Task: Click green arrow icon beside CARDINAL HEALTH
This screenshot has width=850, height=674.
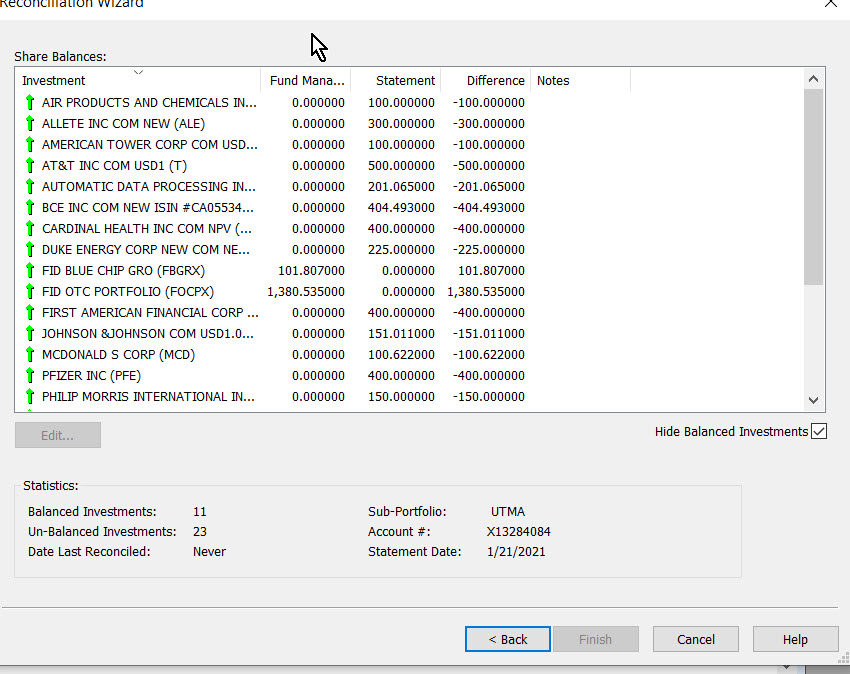Action: tap(30, 228)
